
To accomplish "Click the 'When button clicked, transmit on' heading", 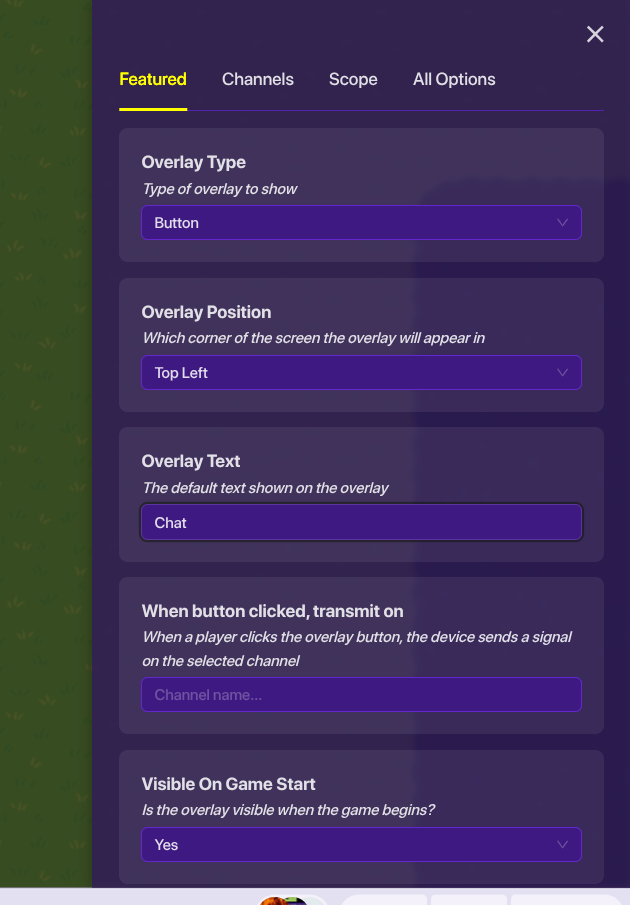I will (x=272, y=611).
